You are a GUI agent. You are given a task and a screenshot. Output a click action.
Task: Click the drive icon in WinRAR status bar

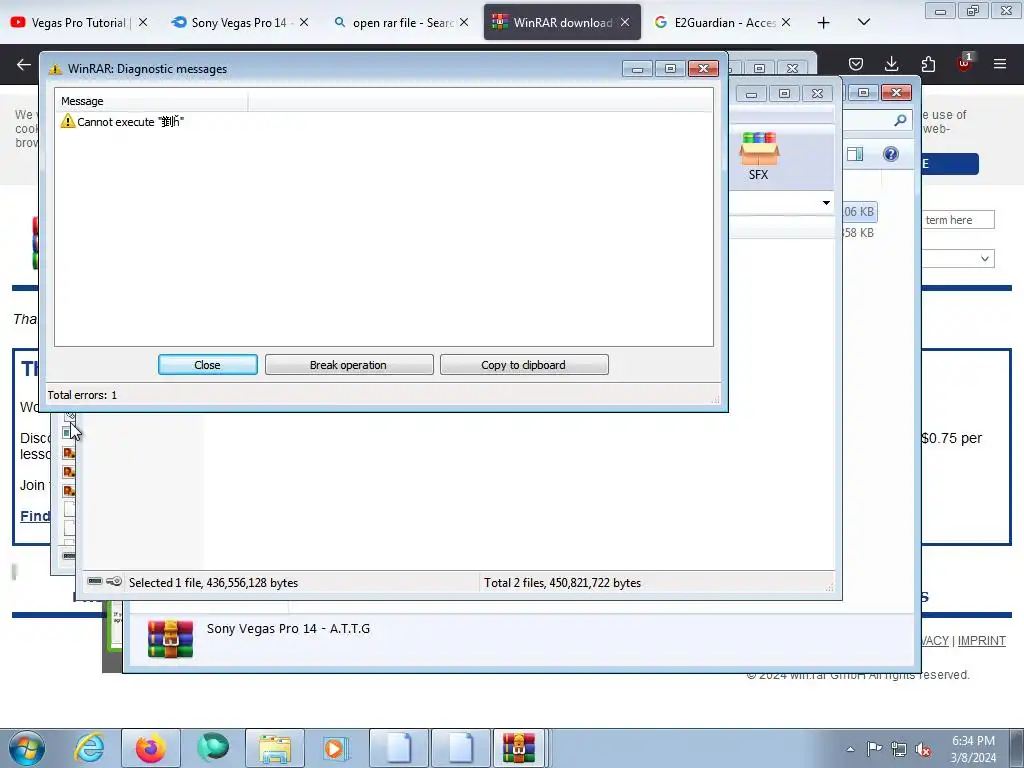(95, 581)
